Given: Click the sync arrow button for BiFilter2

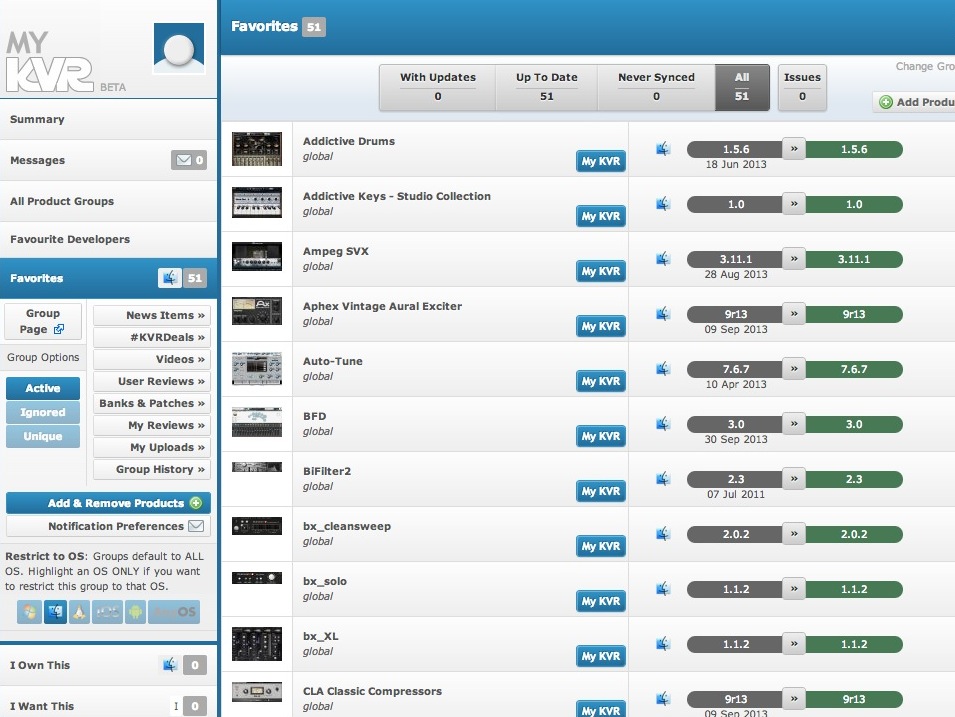Looking at the screenshot, I should tap(794, 479).
